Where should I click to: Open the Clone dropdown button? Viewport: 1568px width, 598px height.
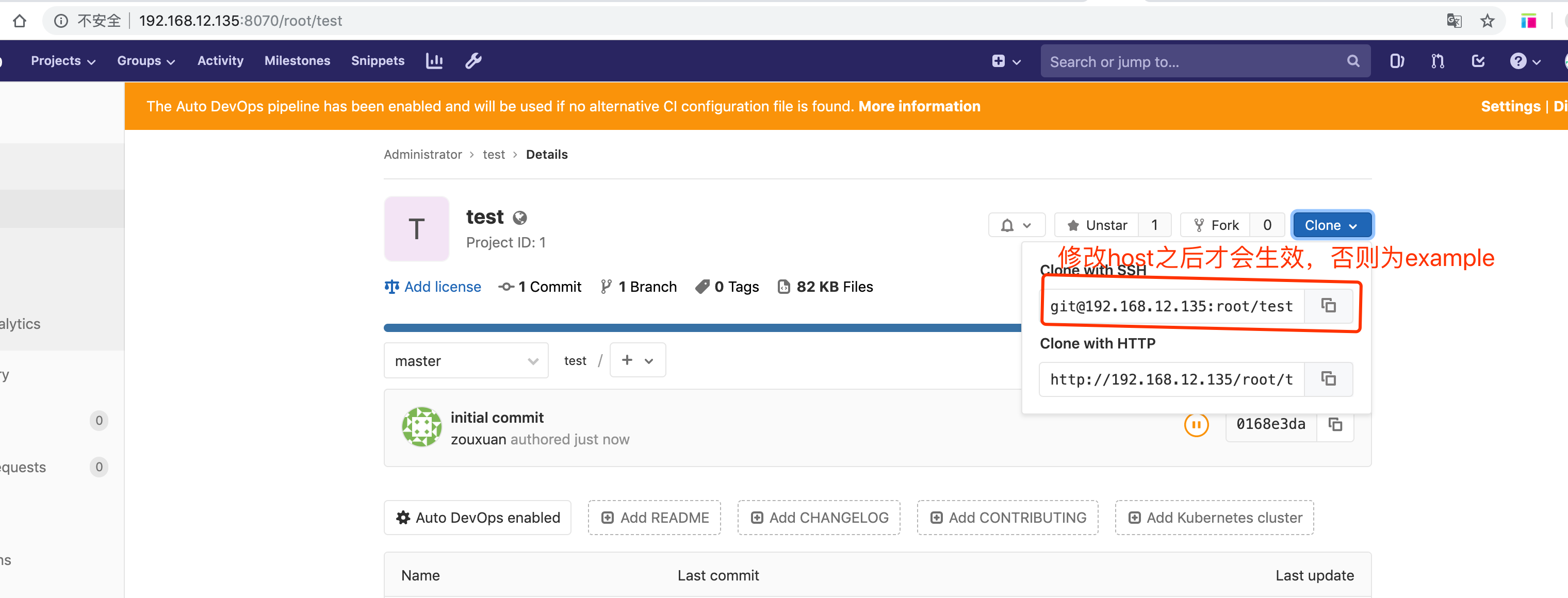coord(1331,225)
